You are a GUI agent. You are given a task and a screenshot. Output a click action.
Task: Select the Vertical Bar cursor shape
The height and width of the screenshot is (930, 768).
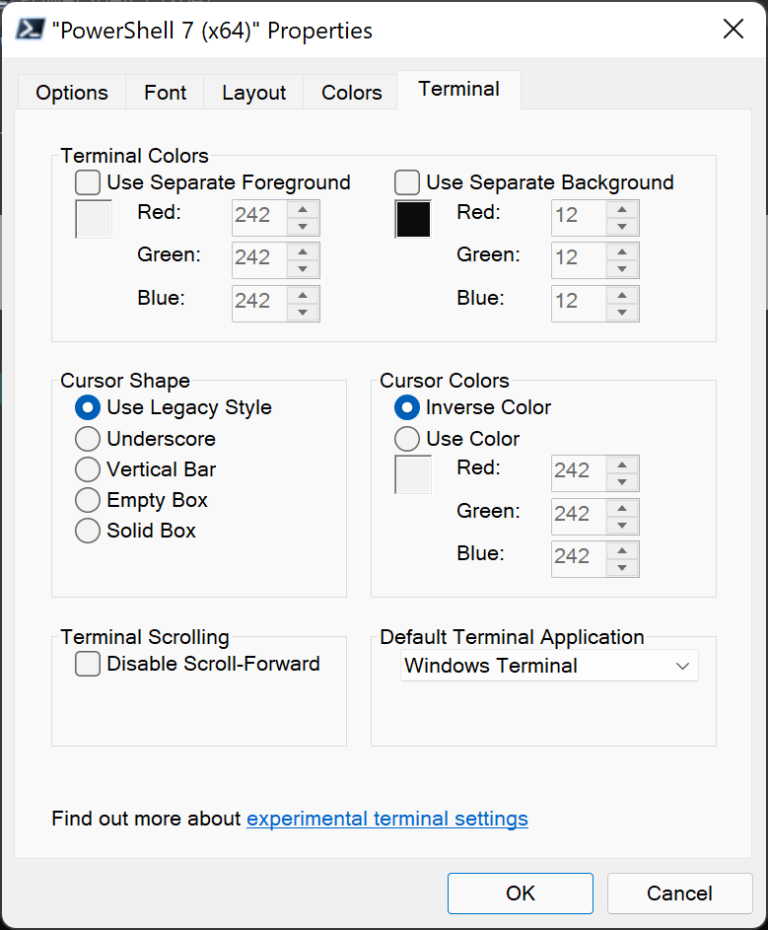(x=88, y=469)
